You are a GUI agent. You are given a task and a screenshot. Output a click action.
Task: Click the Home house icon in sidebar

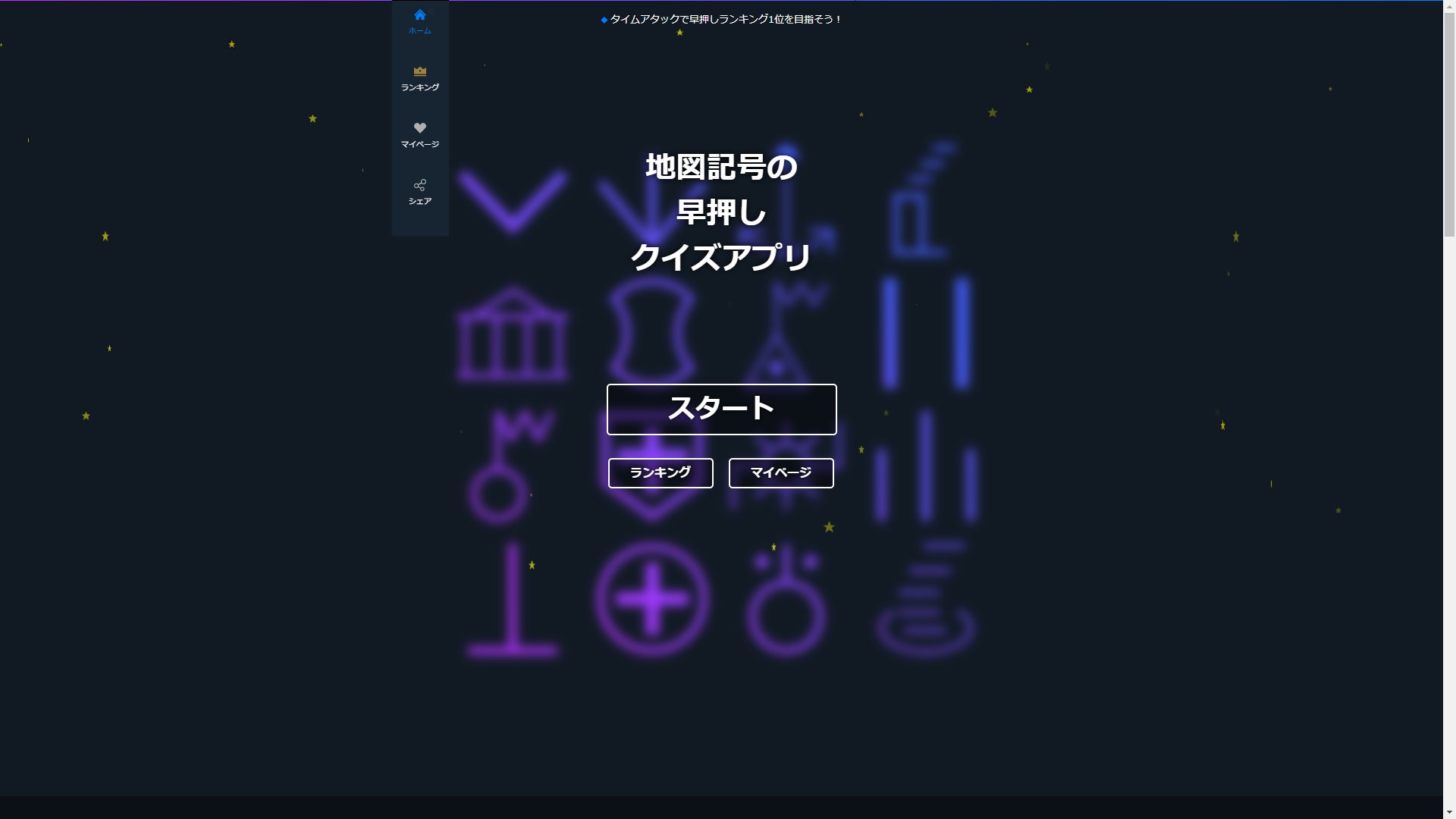[419, 15]
